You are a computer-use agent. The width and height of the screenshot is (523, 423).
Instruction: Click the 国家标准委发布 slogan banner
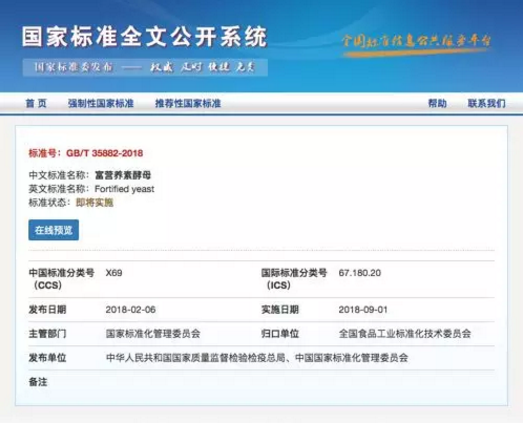click(x=145, y=67)
